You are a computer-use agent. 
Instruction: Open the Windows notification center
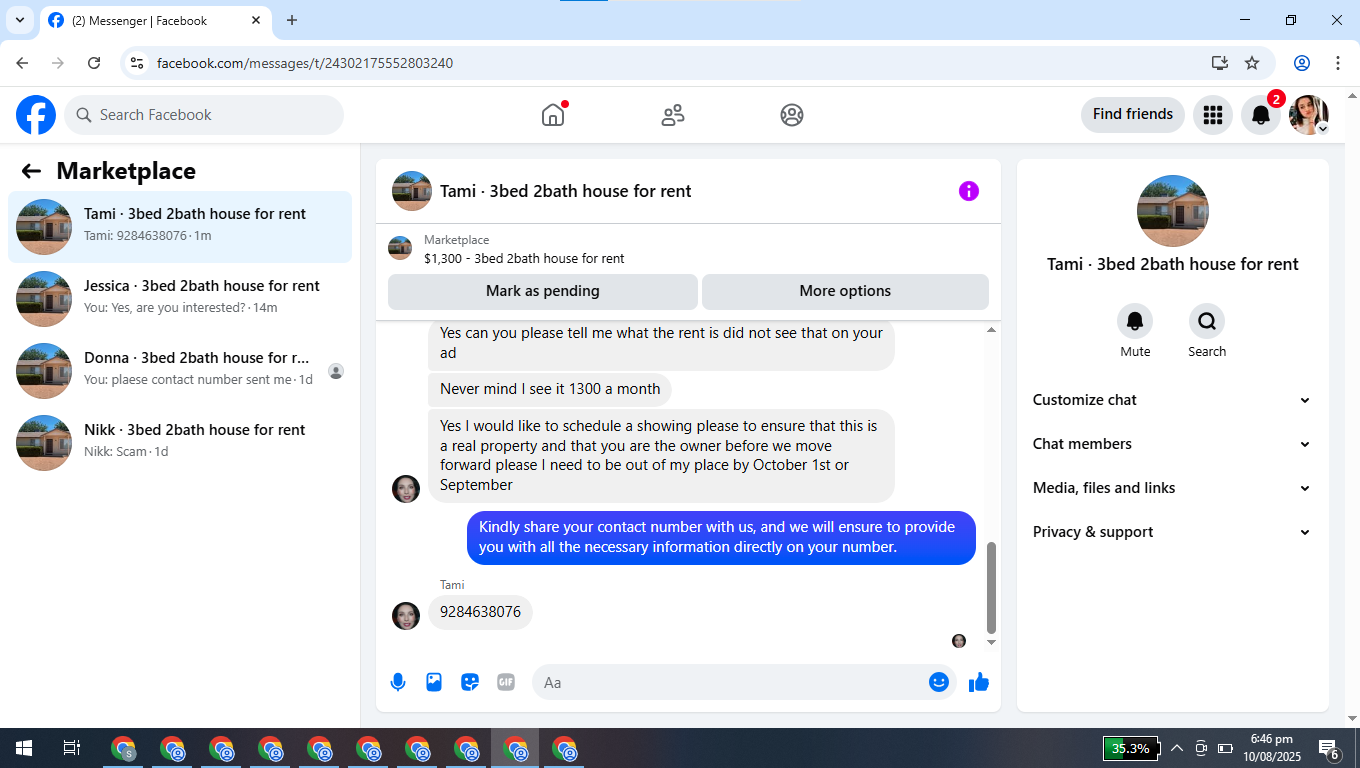tap(1329, 749)
